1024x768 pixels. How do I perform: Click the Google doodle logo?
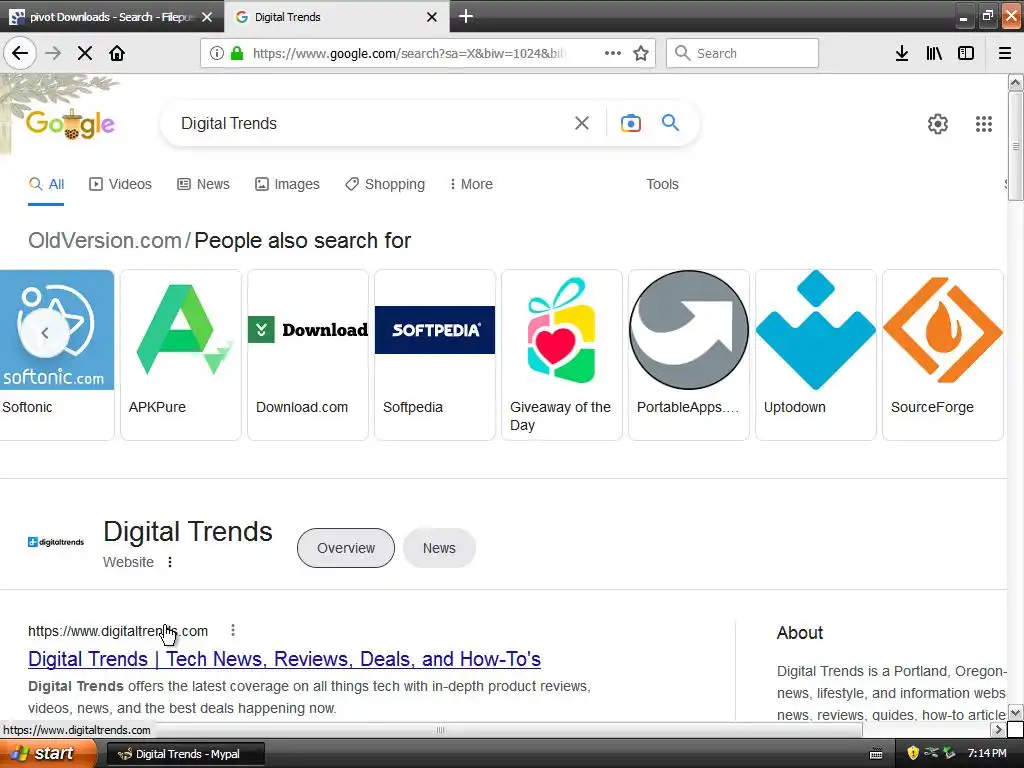pyautogui.click(x=70, y=123)
